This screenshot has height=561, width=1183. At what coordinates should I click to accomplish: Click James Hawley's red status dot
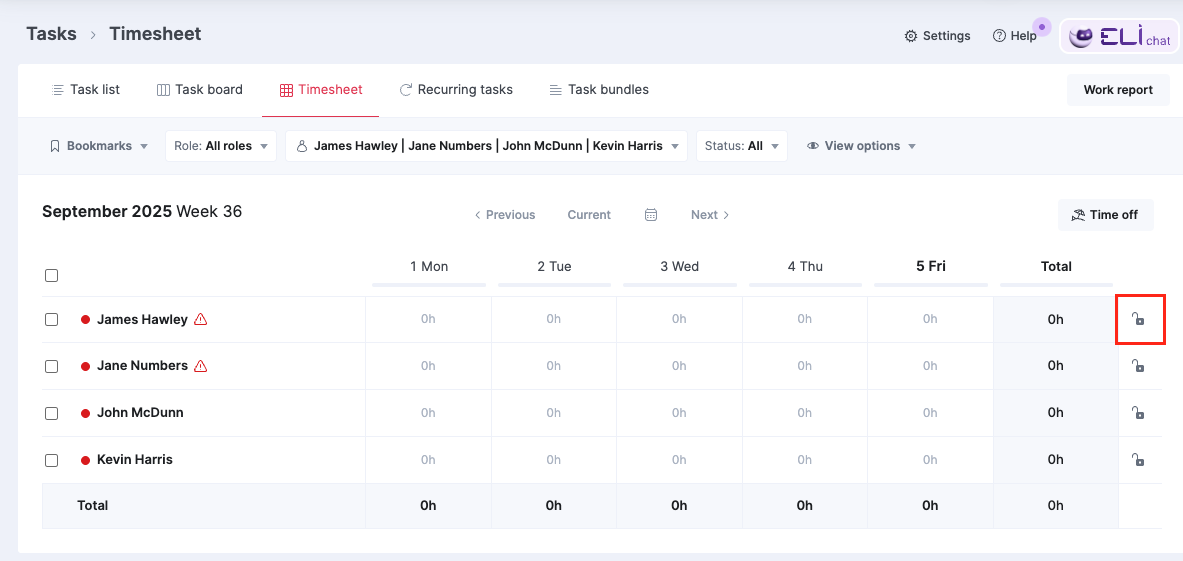[x=85, y=320]
